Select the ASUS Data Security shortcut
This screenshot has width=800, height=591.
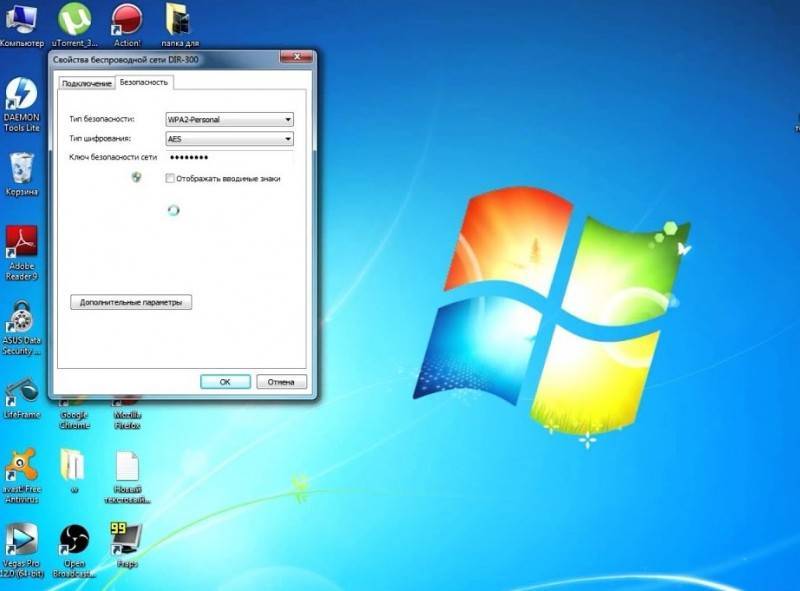point(21,328)
